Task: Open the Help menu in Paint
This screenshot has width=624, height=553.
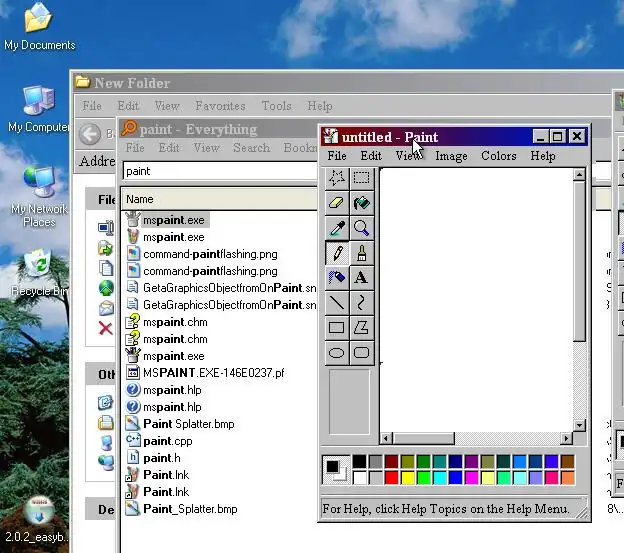Action: click(543, 156)
